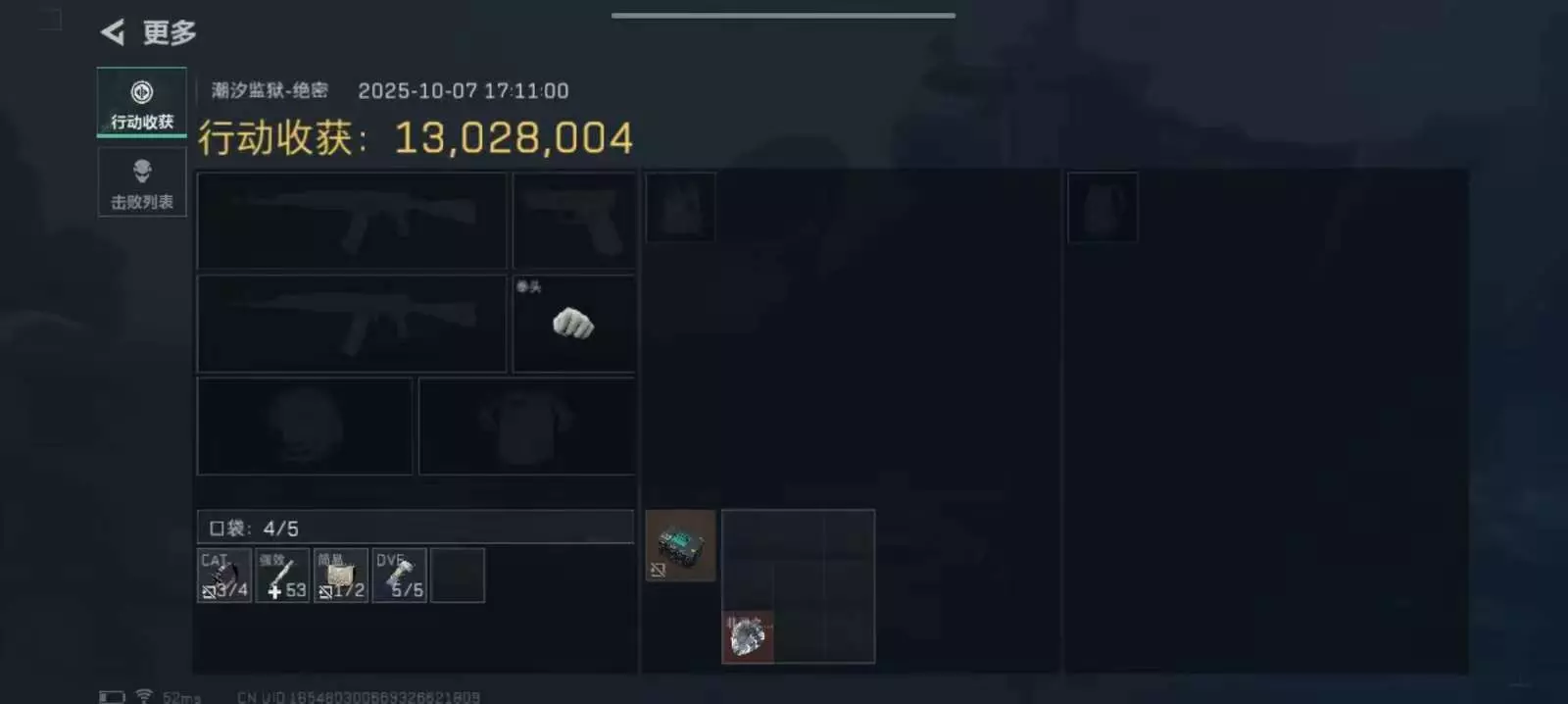Click the fist melee weapon slot
Screen dimensions: 1568x704
click(574, 323)
